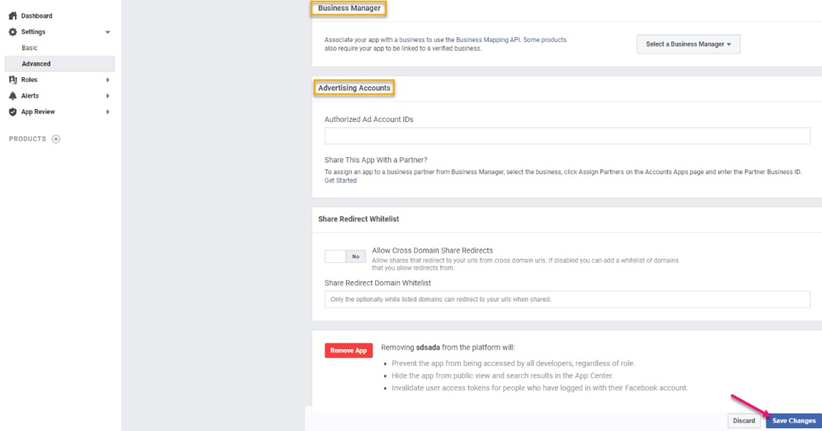822x431 pixels.
Task: Discard the pending changes
Action: [x=744, y=421]
